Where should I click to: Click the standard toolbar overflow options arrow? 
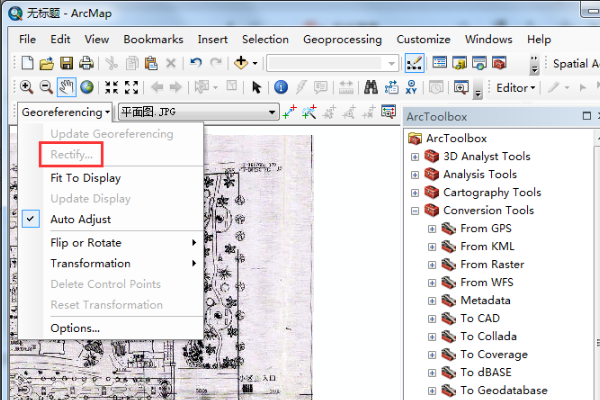coord(534,64)
